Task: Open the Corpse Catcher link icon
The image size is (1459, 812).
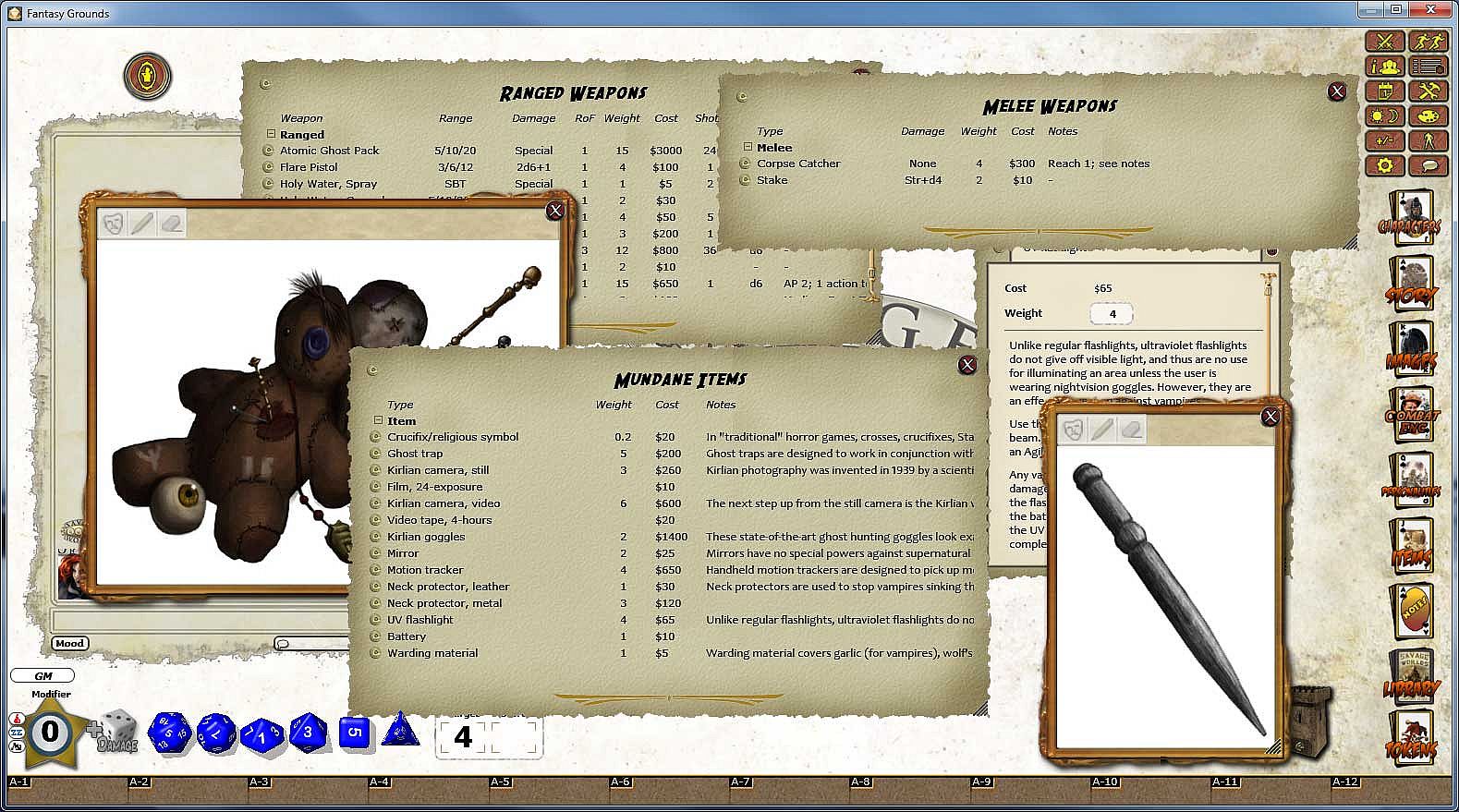Action: [745, 164]
